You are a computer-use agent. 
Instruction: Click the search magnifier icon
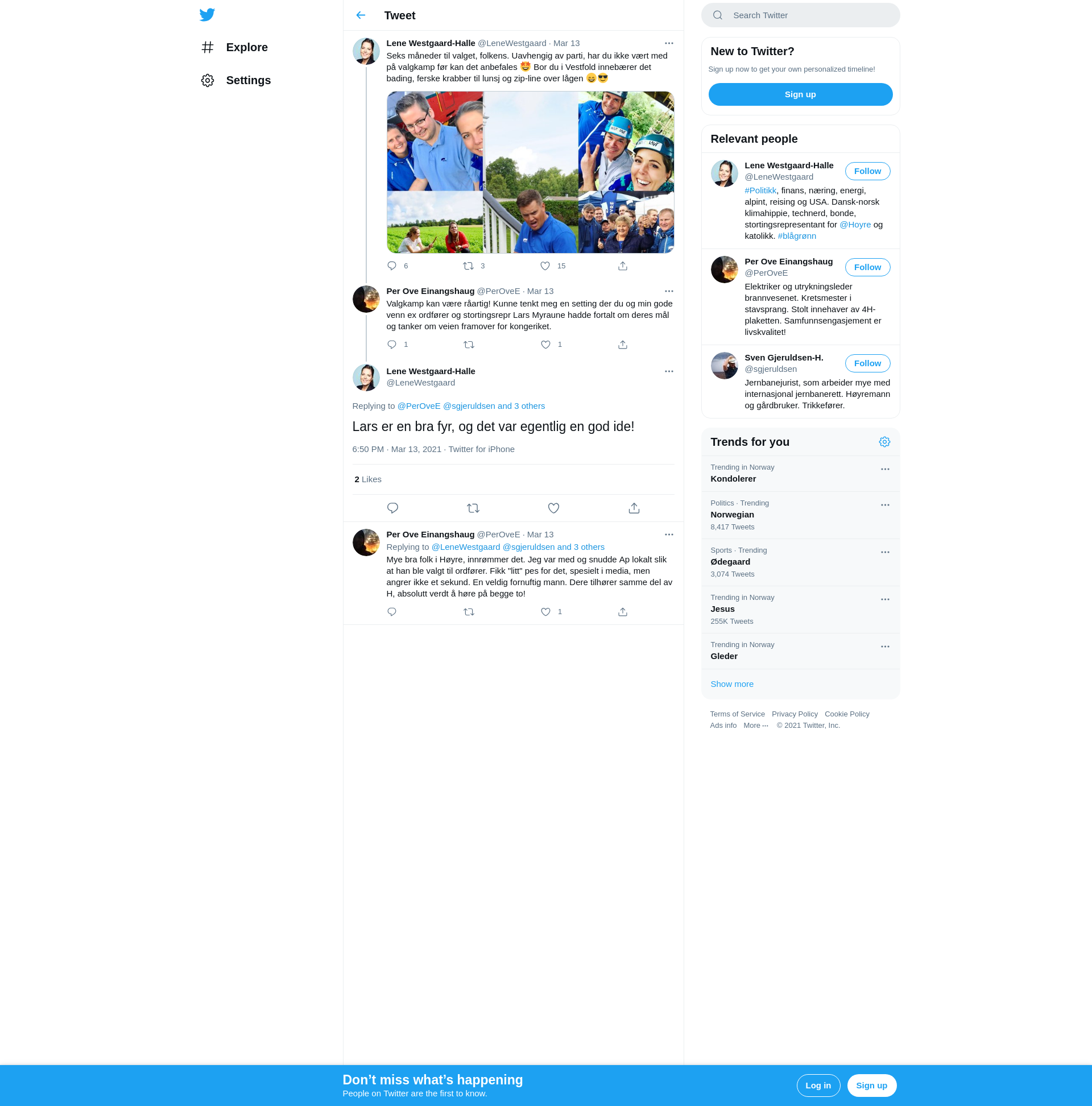pyautogui.click(x=718, y=15)
